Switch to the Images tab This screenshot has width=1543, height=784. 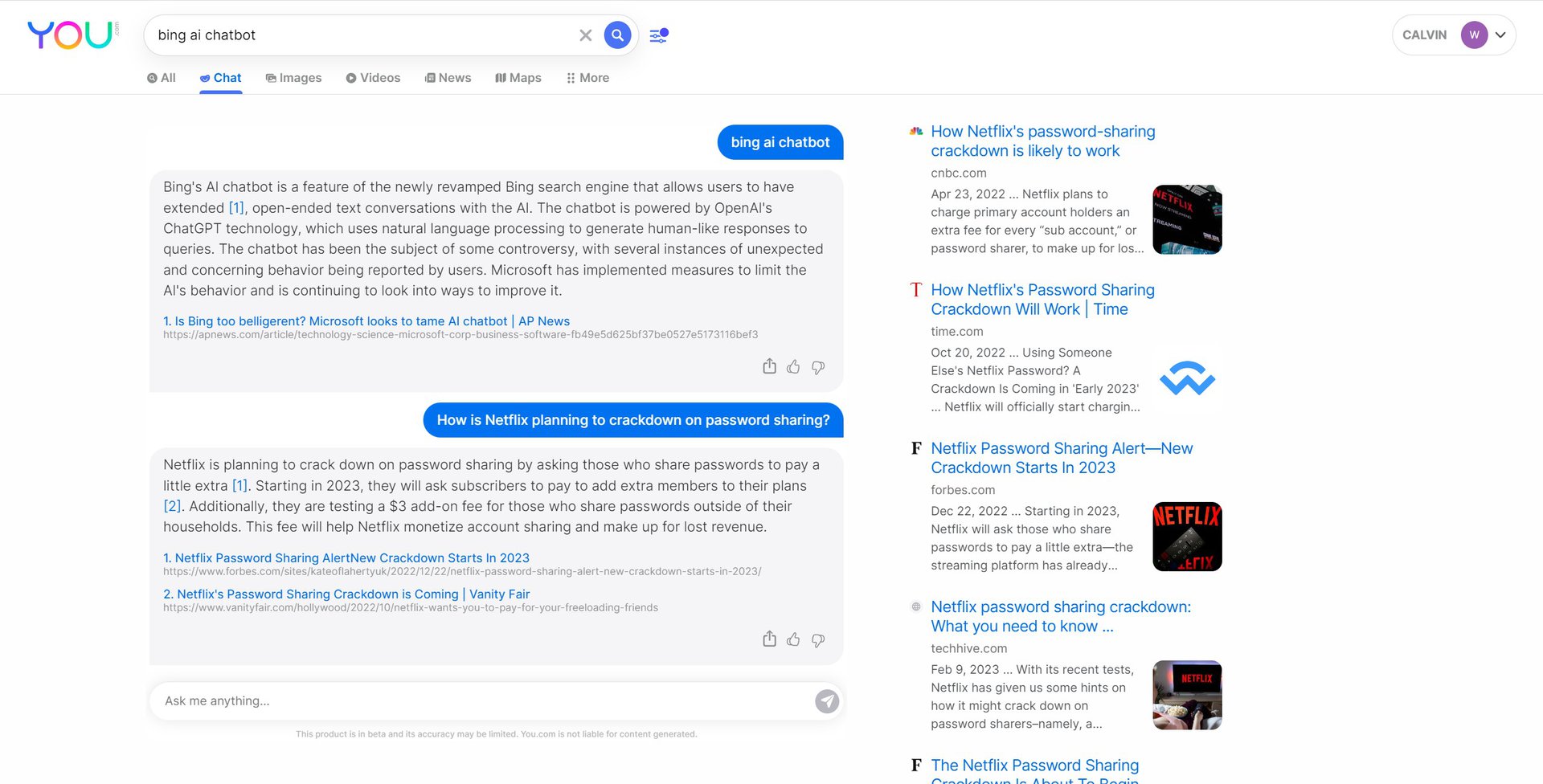[293, 78]
